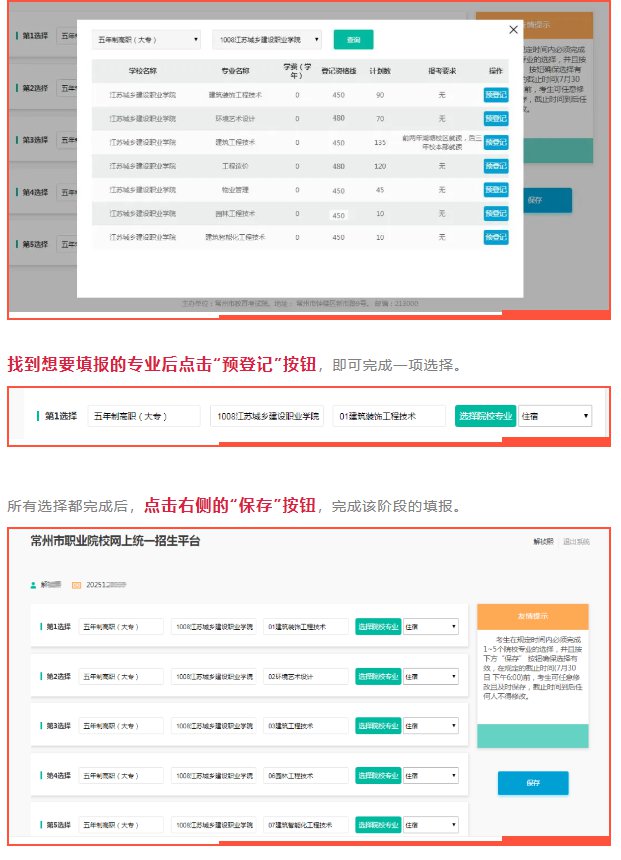Close the major selection popup with X

click(514, 30)
